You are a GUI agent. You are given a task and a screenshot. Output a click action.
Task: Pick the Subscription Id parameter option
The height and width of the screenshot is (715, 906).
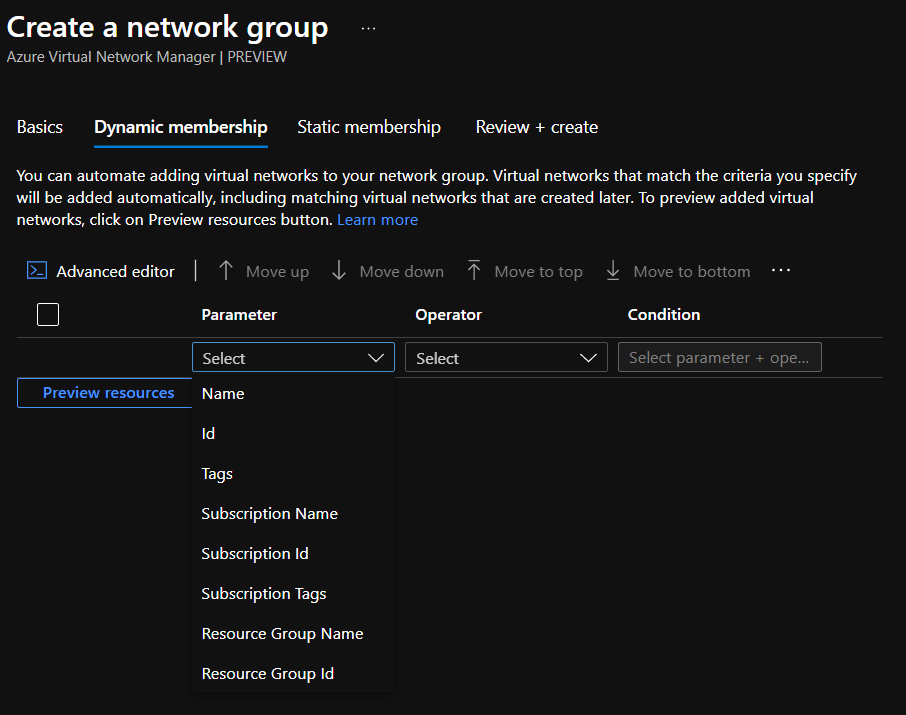click(x=255, y=554)
